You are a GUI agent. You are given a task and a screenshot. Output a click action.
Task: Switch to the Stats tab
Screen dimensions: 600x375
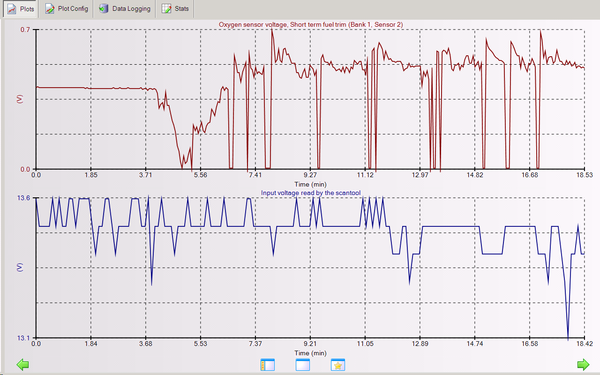point(175,9)
